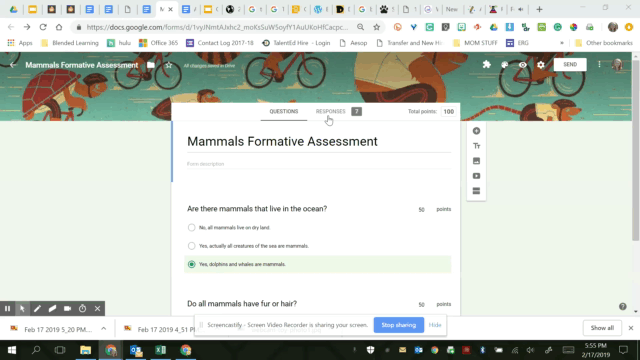Click the Screencastify timer icon
The height and width of the screenshot is (360, 640).
pyautogui.click(x=82, y=309)
